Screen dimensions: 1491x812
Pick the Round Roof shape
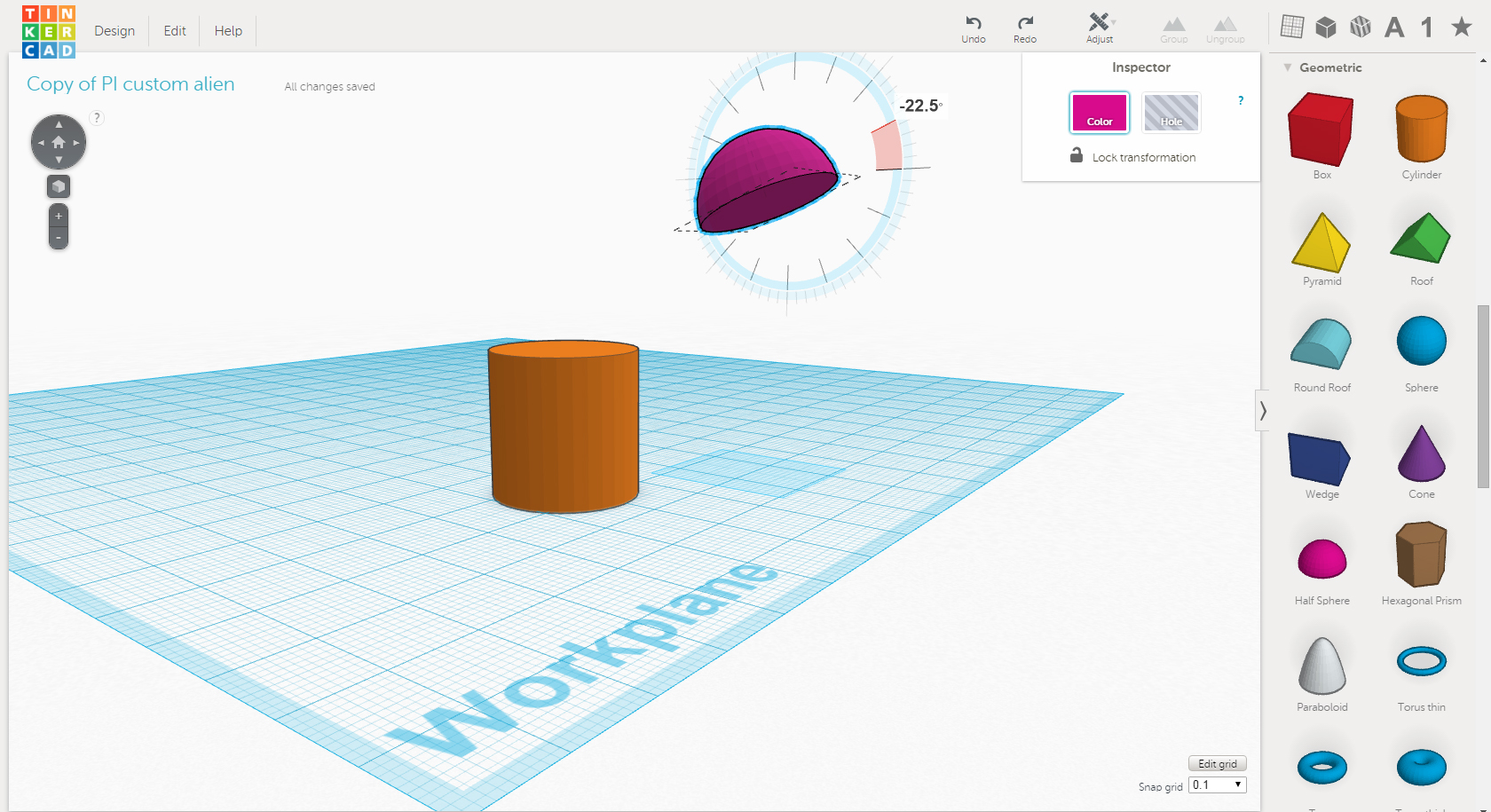point(1321,343)
